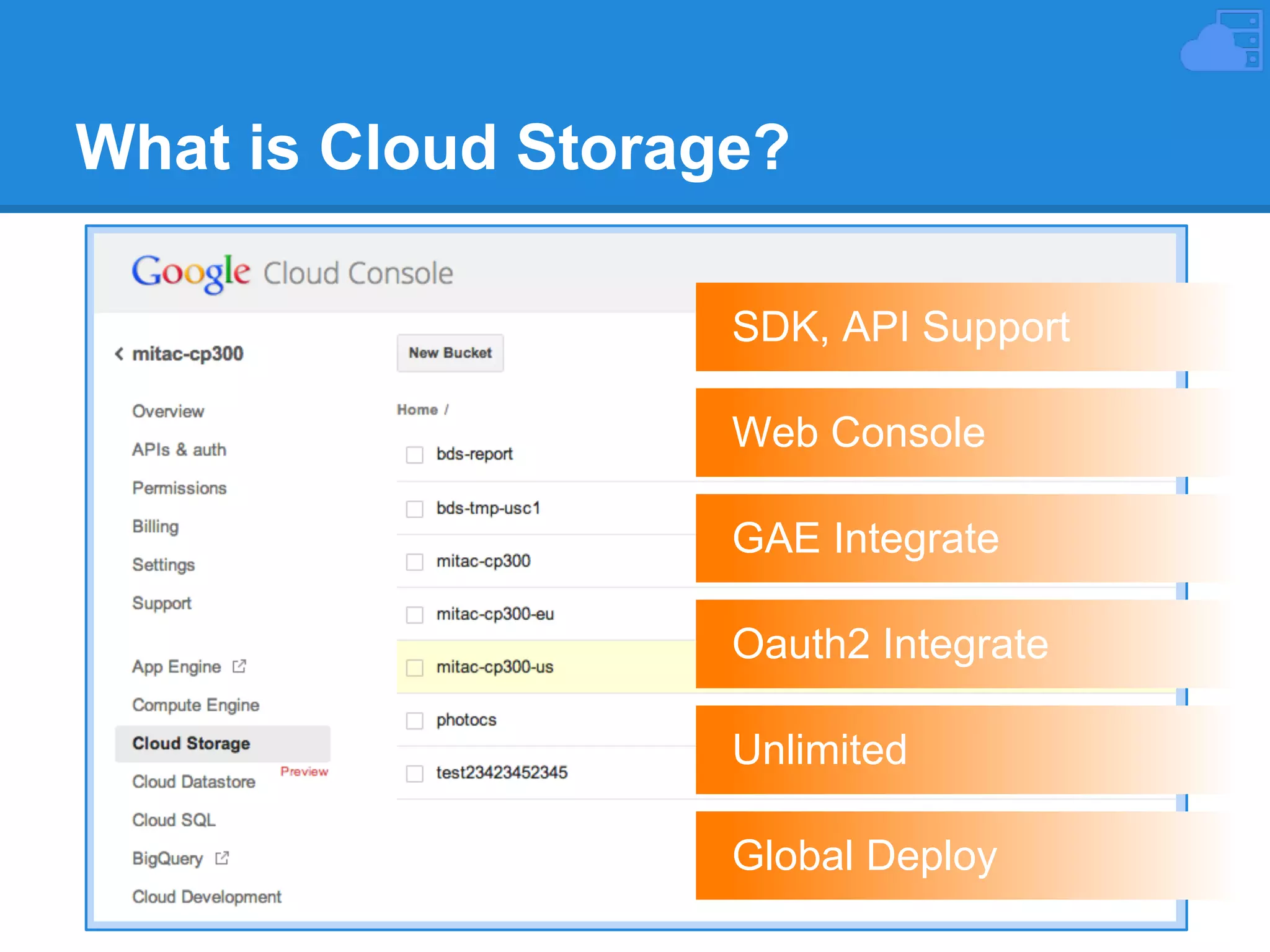Open the test23423452345 bucket

point(502,773)
